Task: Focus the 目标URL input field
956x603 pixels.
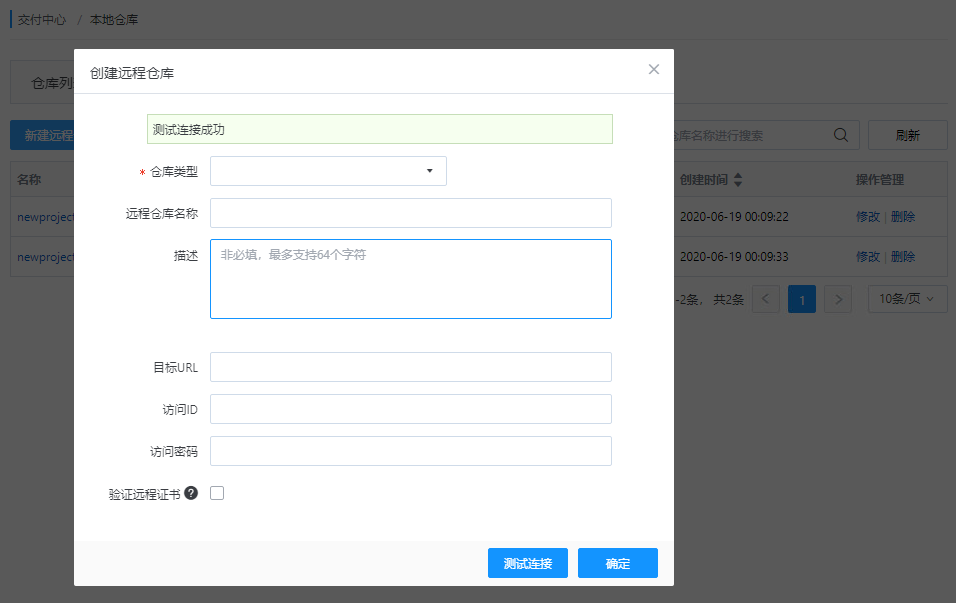Action: pyautogui.click(x=410, y=367)
